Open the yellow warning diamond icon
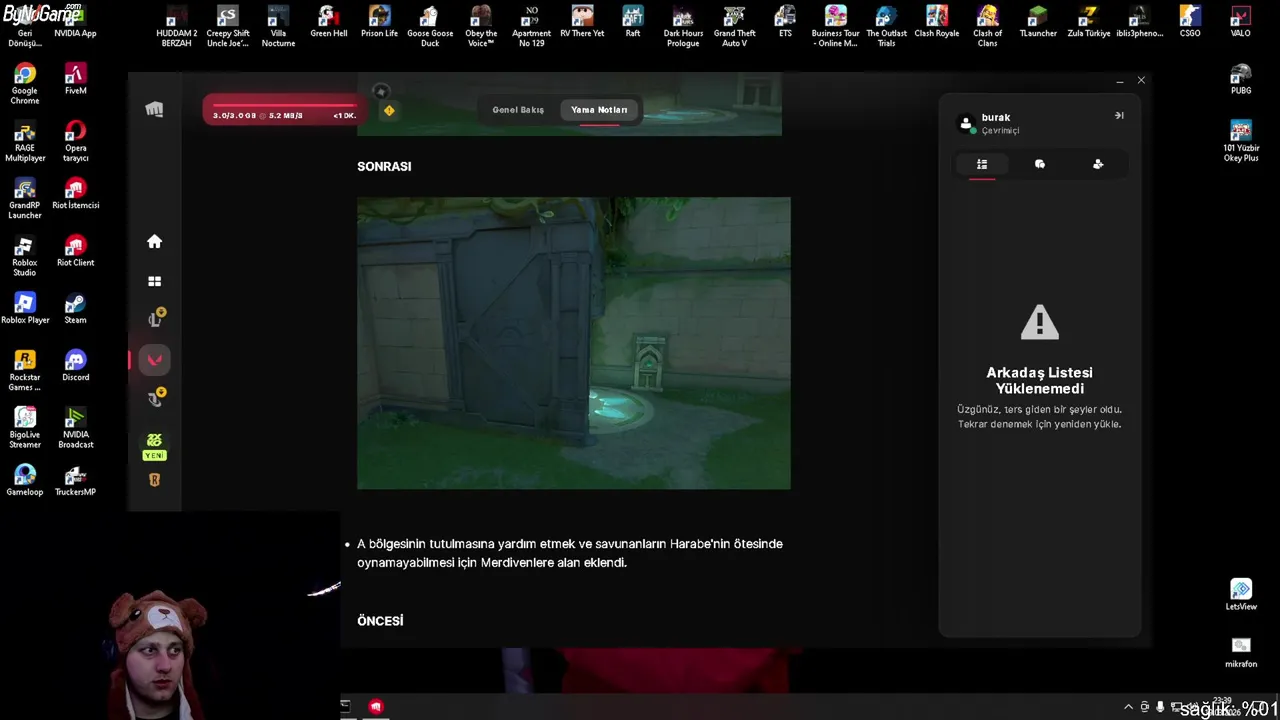Image resolution: width=1280 pixels, height=720 pixels. (389, 111)
